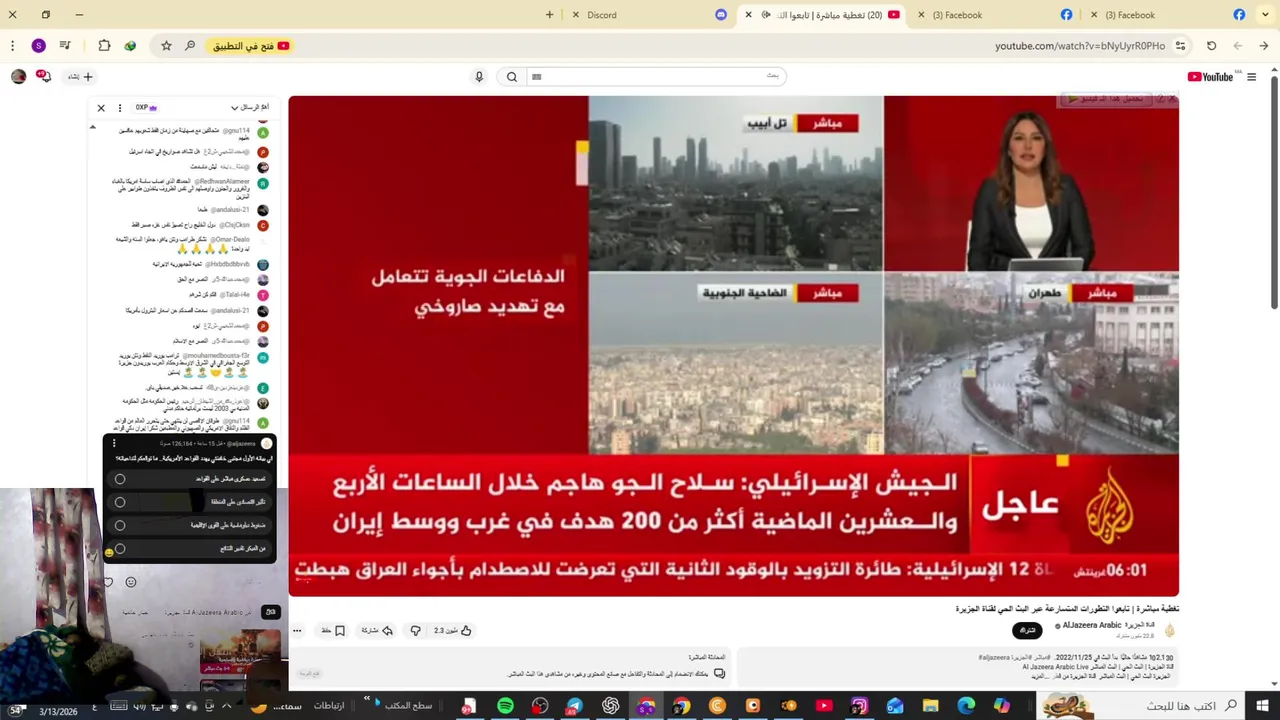Select second poll option radio button
The image size is (1280, 720).
[x=120, y=502]
